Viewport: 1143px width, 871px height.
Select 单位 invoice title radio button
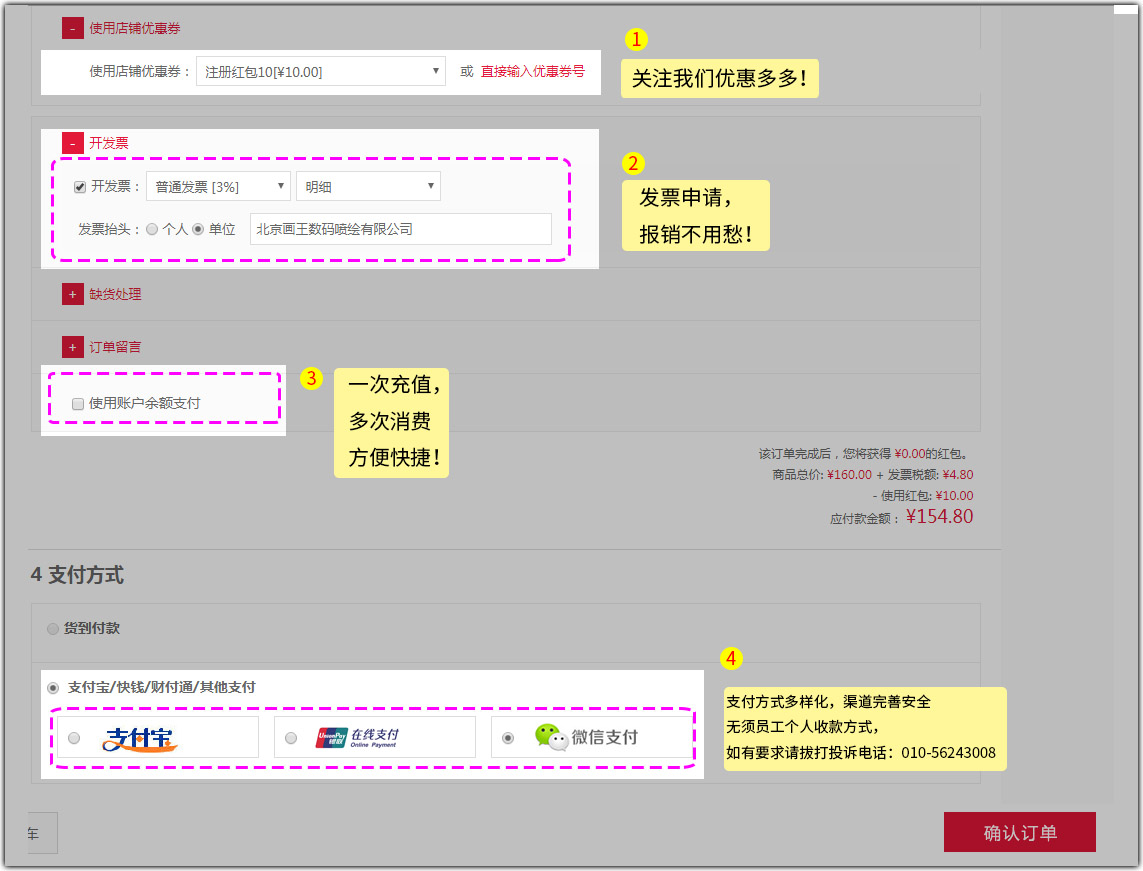tap(198, 229)
